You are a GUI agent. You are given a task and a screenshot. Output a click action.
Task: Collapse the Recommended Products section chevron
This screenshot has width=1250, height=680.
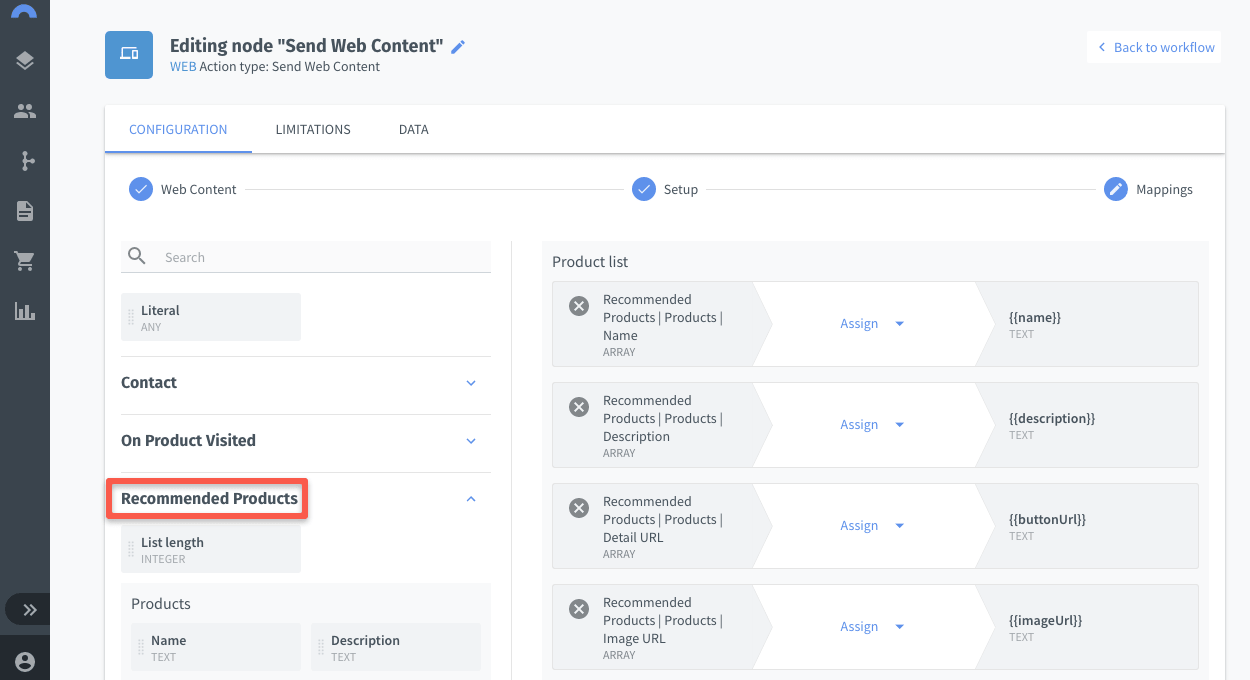[x=472, y=499]
